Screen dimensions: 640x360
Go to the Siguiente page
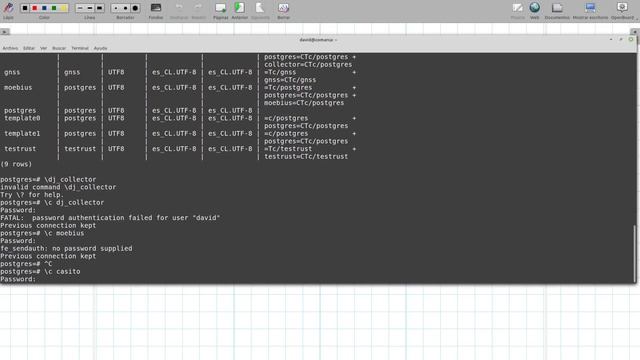pos(260,10)
